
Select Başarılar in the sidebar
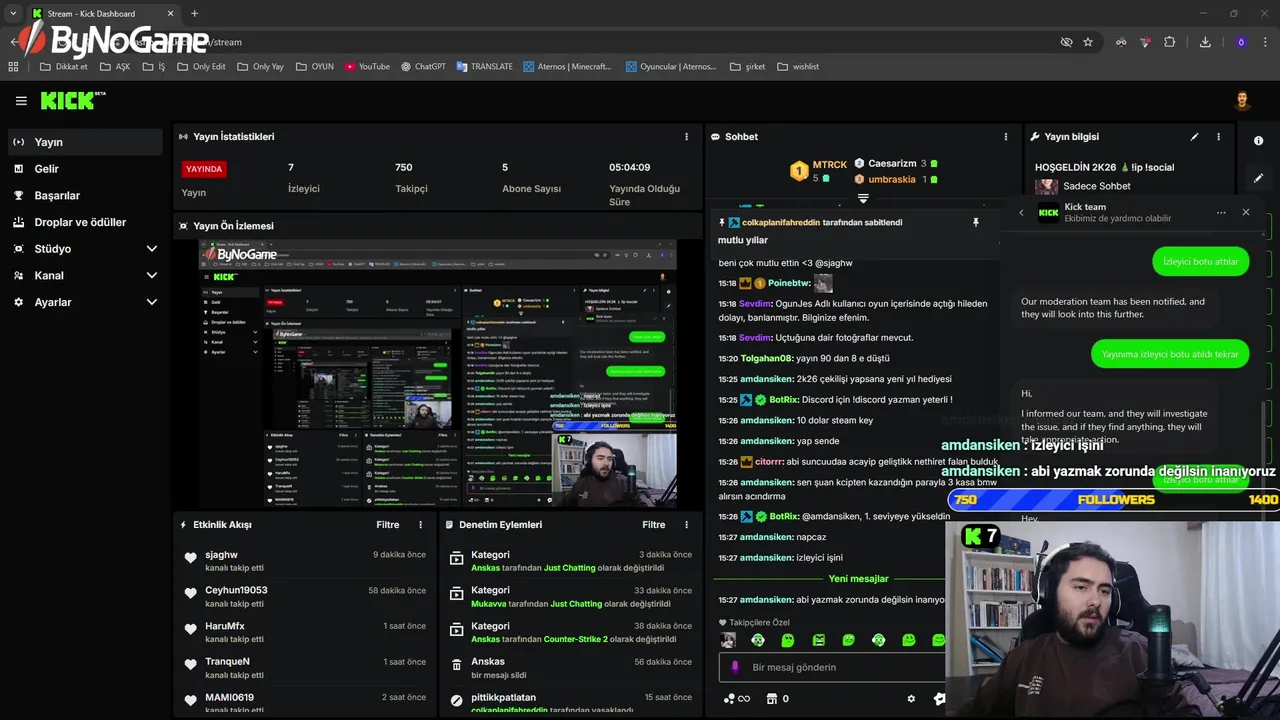pos(85,196)
